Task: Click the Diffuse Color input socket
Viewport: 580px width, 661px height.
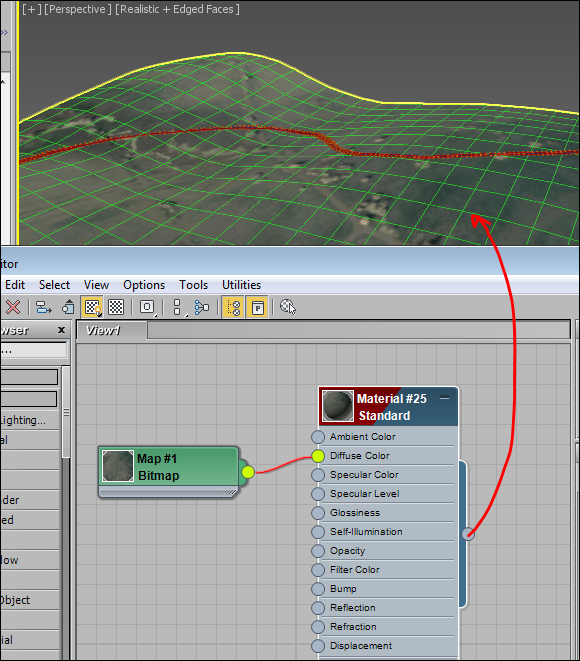Action: pos(318,456)
